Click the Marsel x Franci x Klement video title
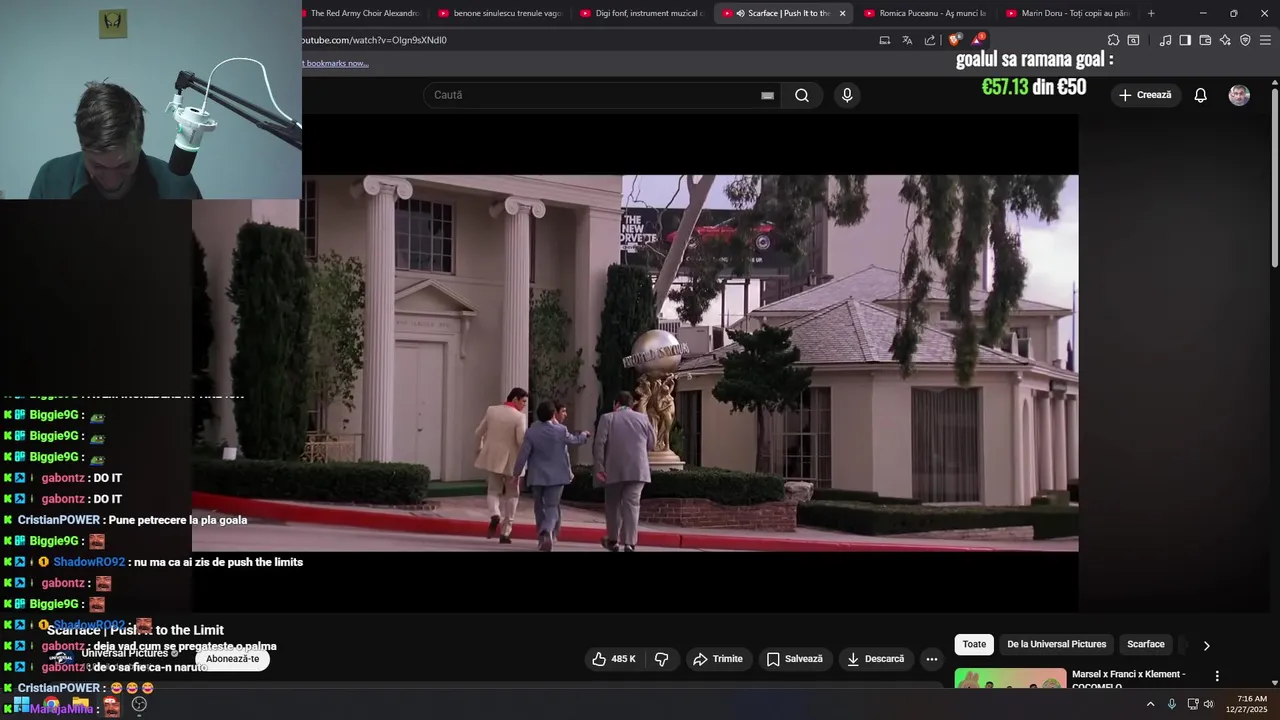 1128,680
